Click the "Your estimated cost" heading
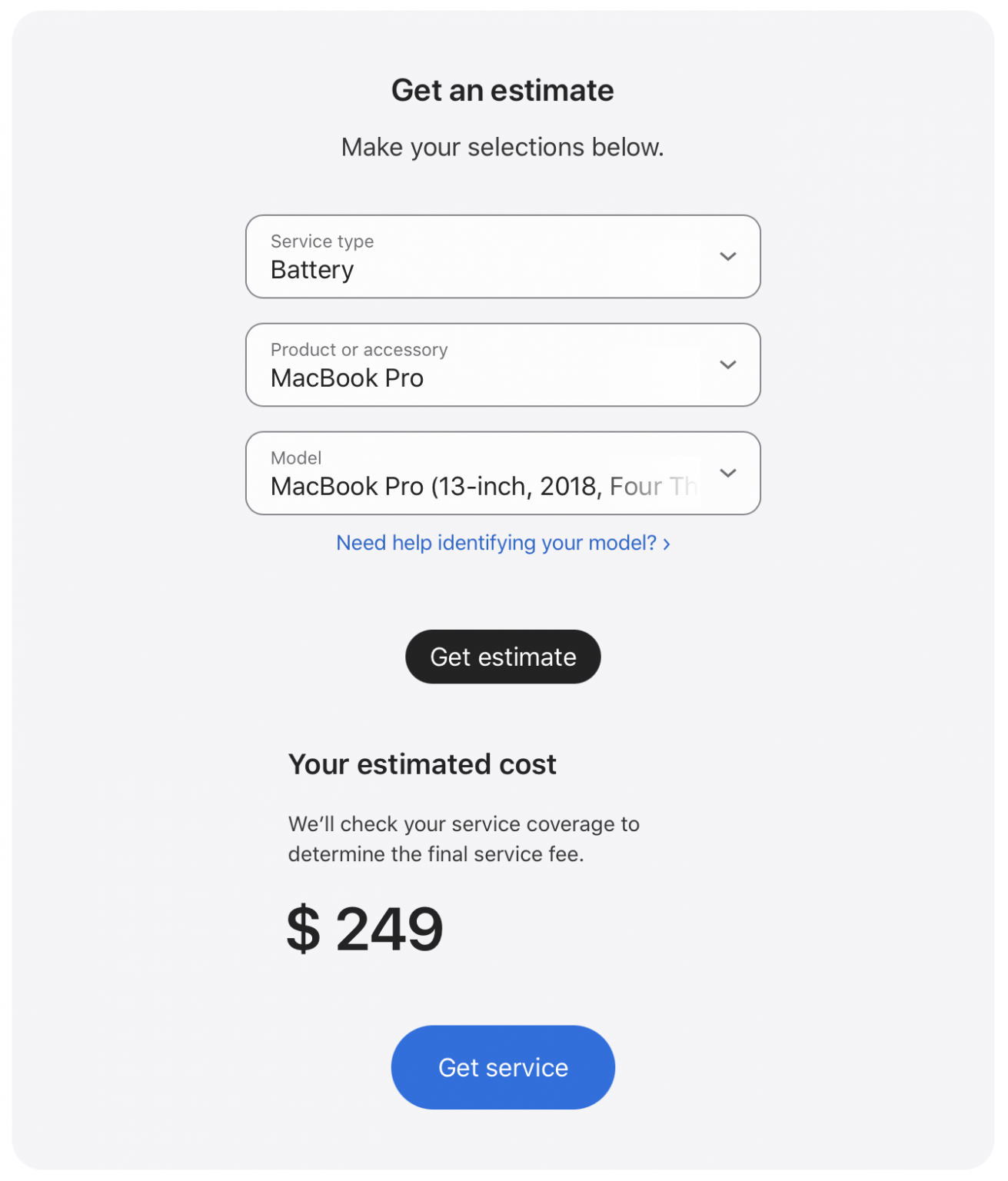1008x1181 pixels. [422, 765]
